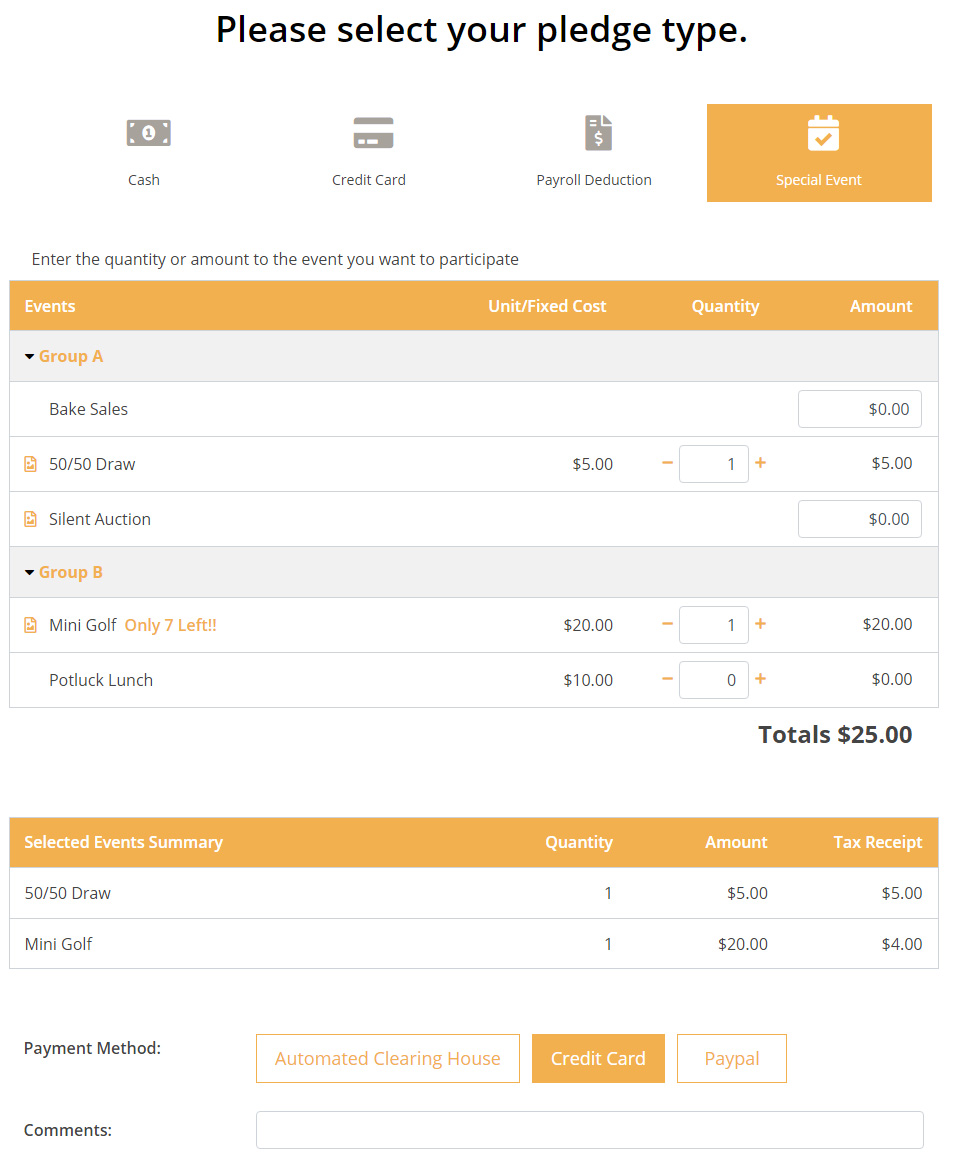960x1160 pixels.
Task: Select Automated Clearing House payment method
Action: click(x=387, y=1058)
